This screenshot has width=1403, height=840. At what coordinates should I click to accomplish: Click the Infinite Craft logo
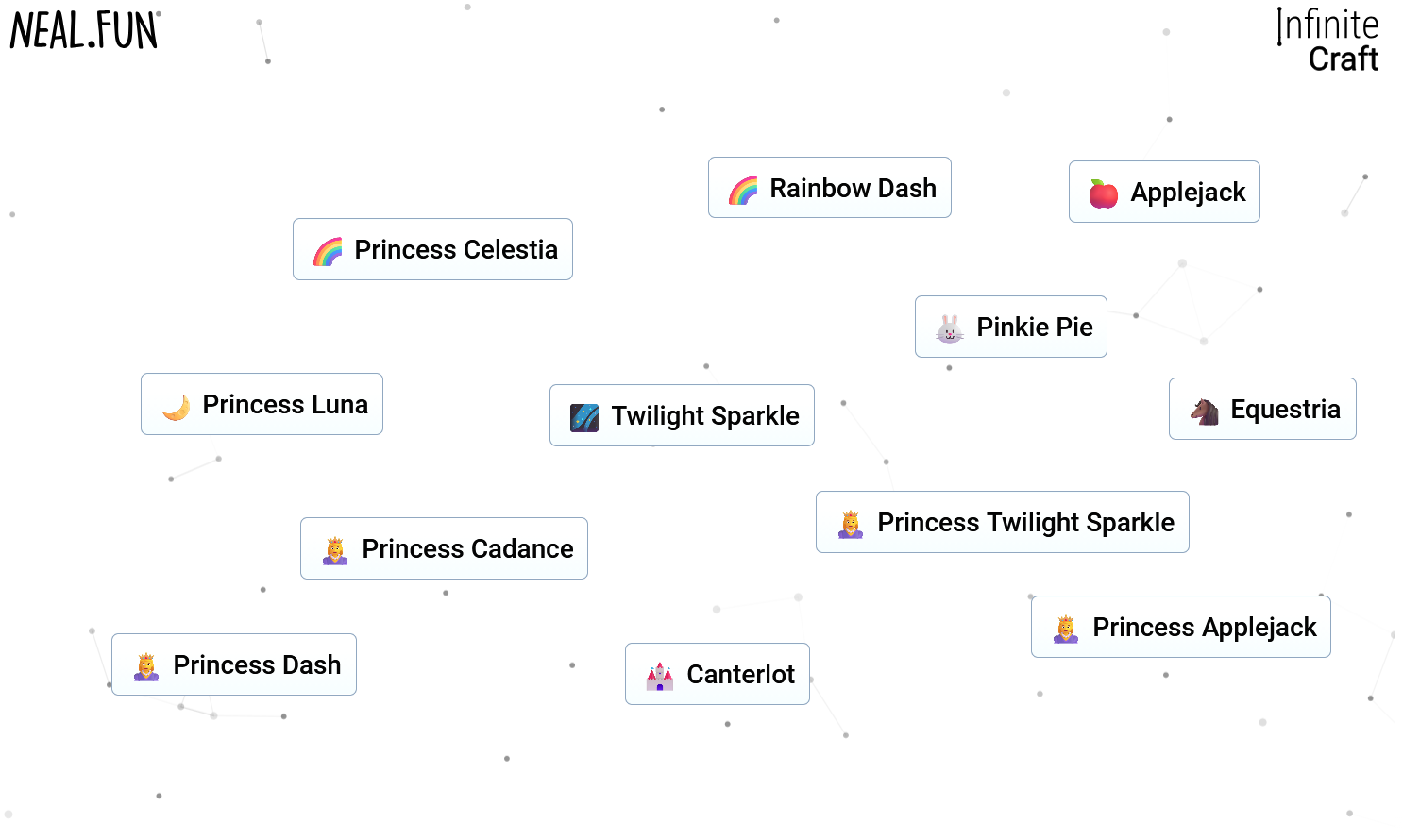1328,41
